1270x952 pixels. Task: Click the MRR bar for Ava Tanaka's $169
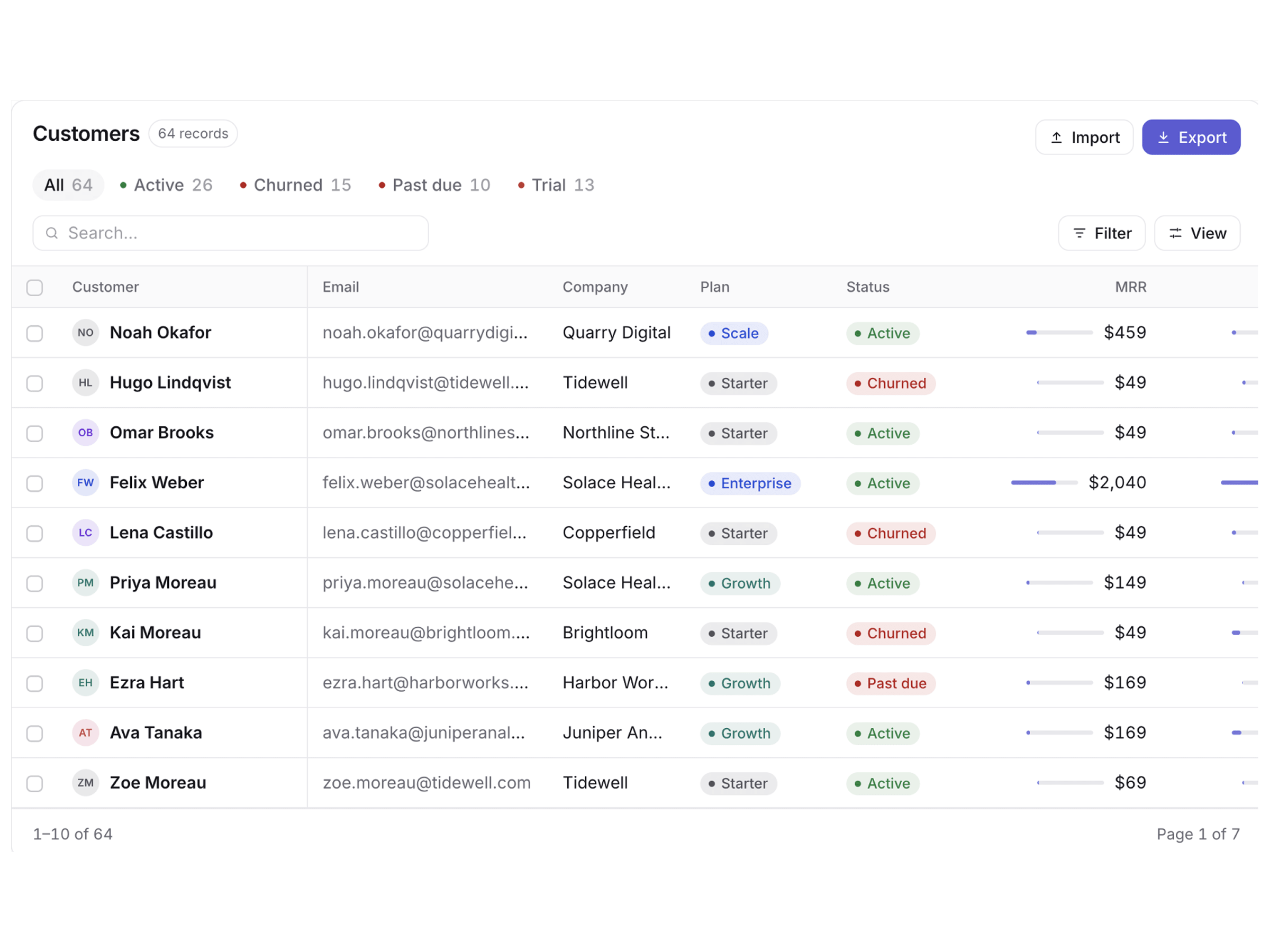pyautogui.click(x=1059, y=732)
